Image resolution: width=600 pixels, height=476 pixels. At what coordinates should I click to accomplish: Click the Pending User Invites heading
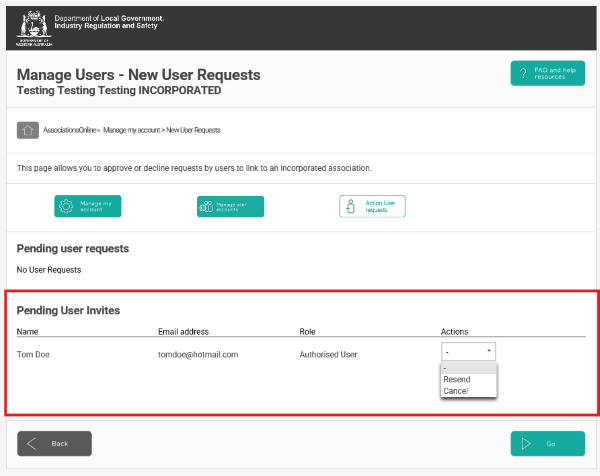[x=68, y=310]
